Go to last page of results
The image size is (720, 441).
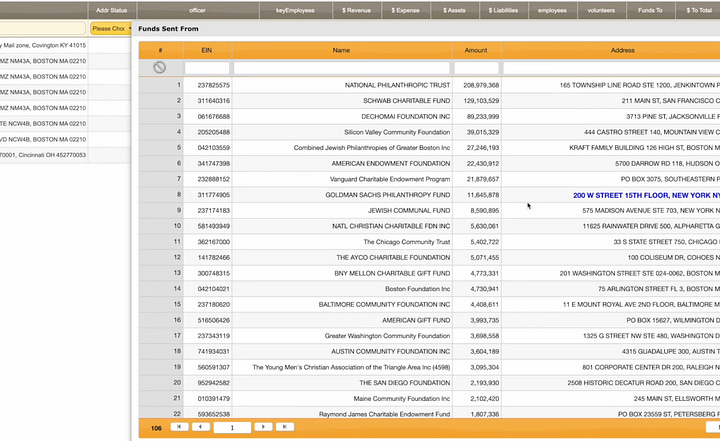pos(285,427)
